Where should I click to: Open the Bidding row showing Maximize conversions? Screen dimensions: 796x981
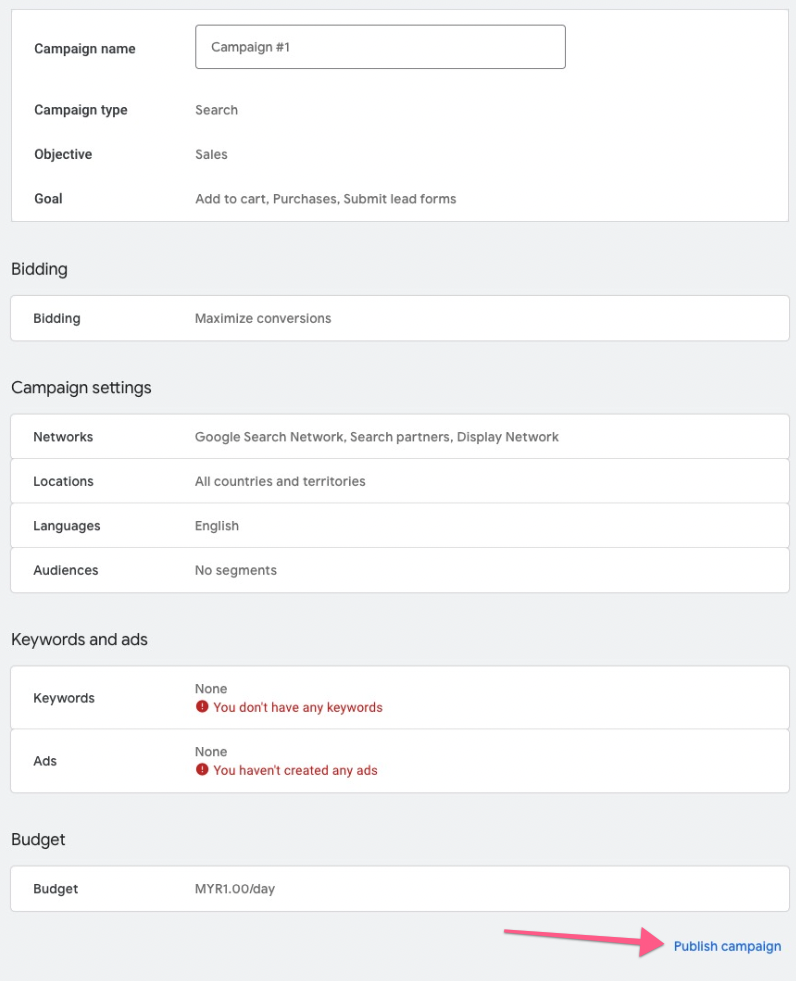[400, 318]
